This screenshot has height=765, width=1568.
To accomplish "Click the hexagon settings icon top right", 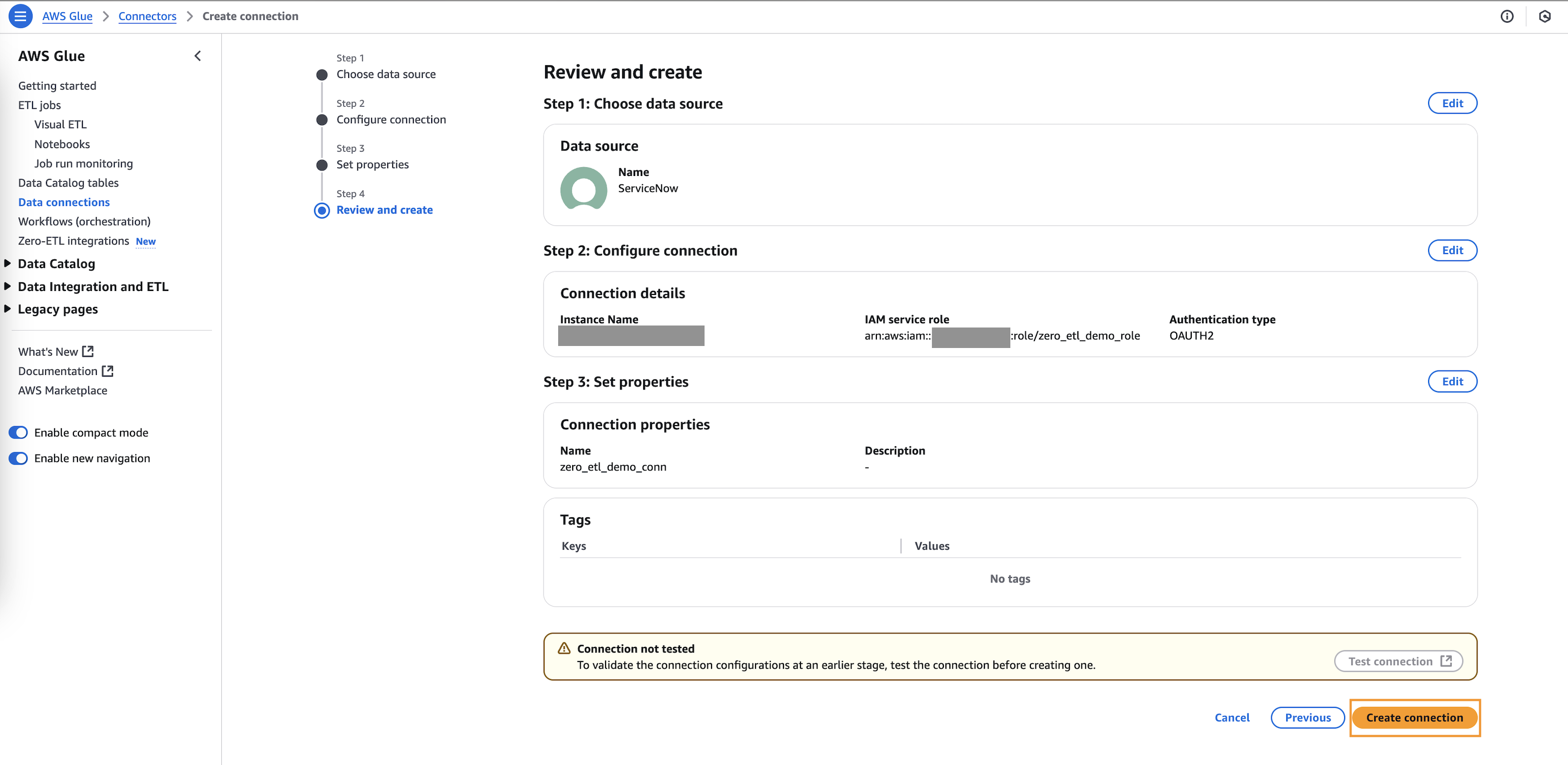I will (1544, 16).
